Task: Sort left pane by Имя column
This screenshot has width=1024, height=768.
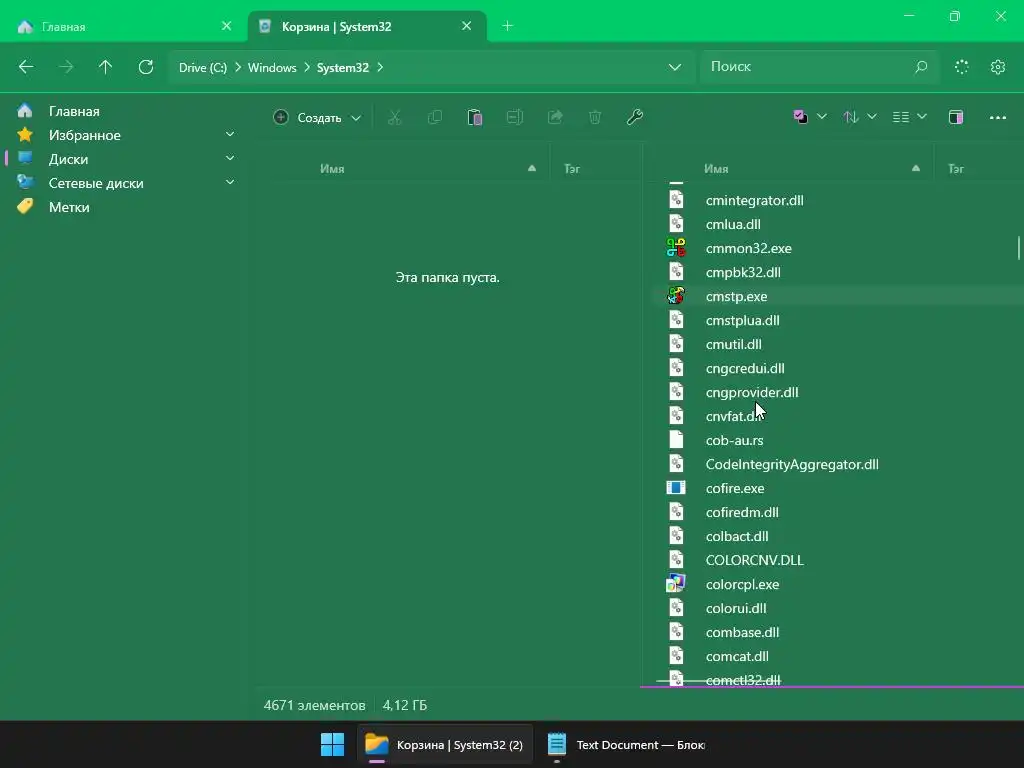Action: coord(332,168)
